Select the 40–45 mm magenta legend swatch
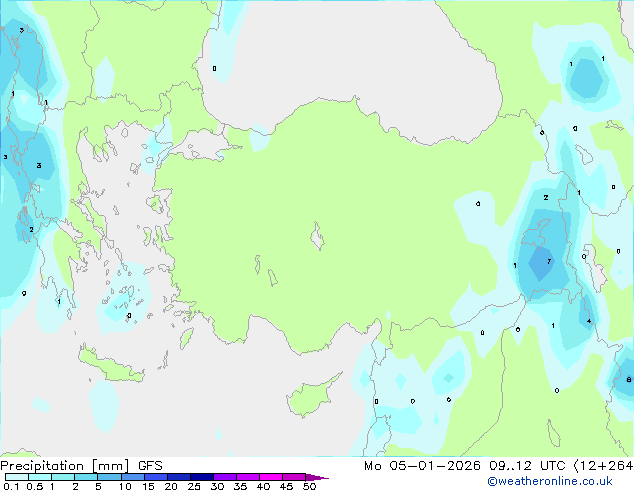Image resolution: width=634 pixels, height=490 pixels. [271, 477]
